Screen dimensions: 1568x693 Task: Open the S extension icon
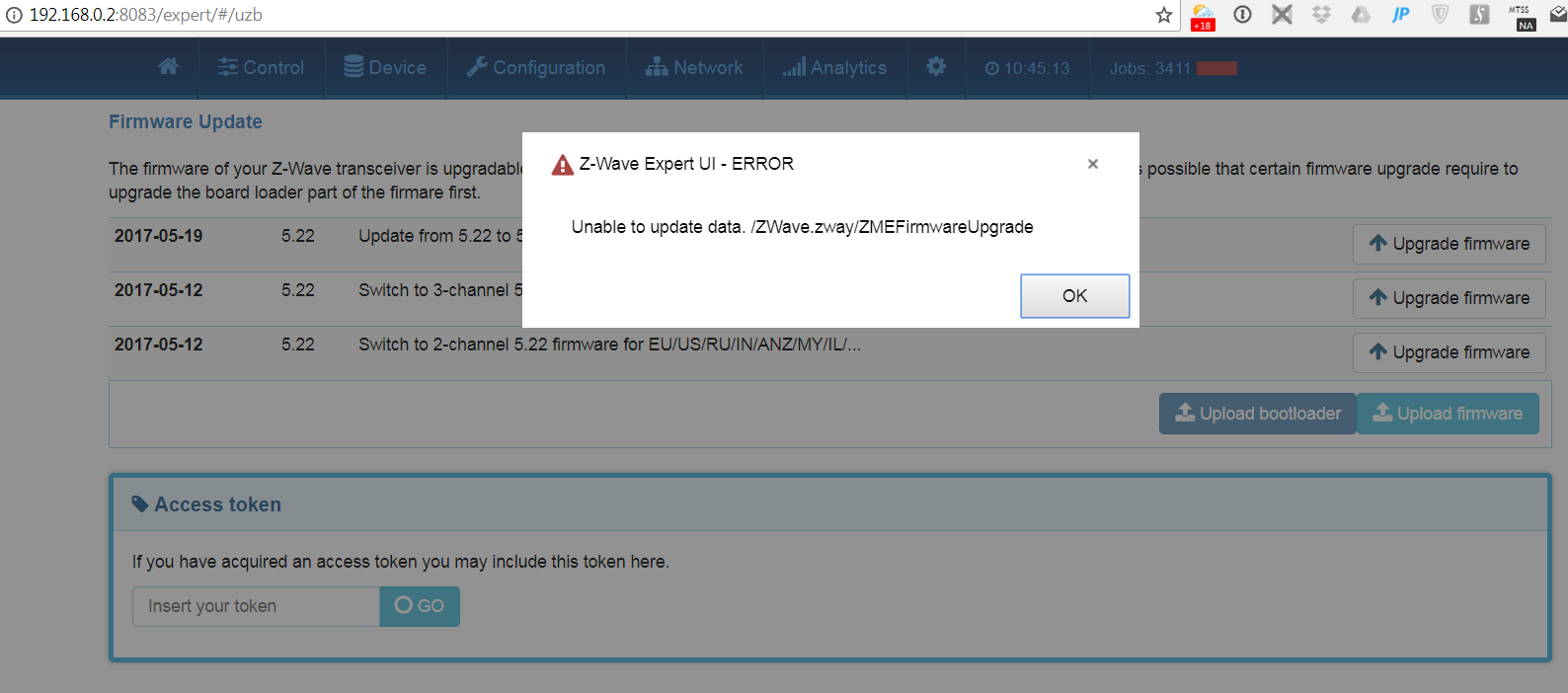pos(1479,15)
